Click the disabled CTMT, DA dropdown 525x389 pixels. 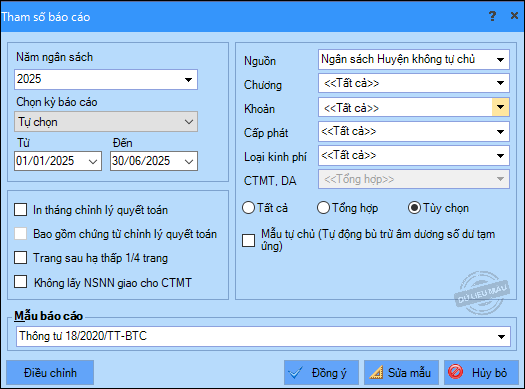[414, 179]
